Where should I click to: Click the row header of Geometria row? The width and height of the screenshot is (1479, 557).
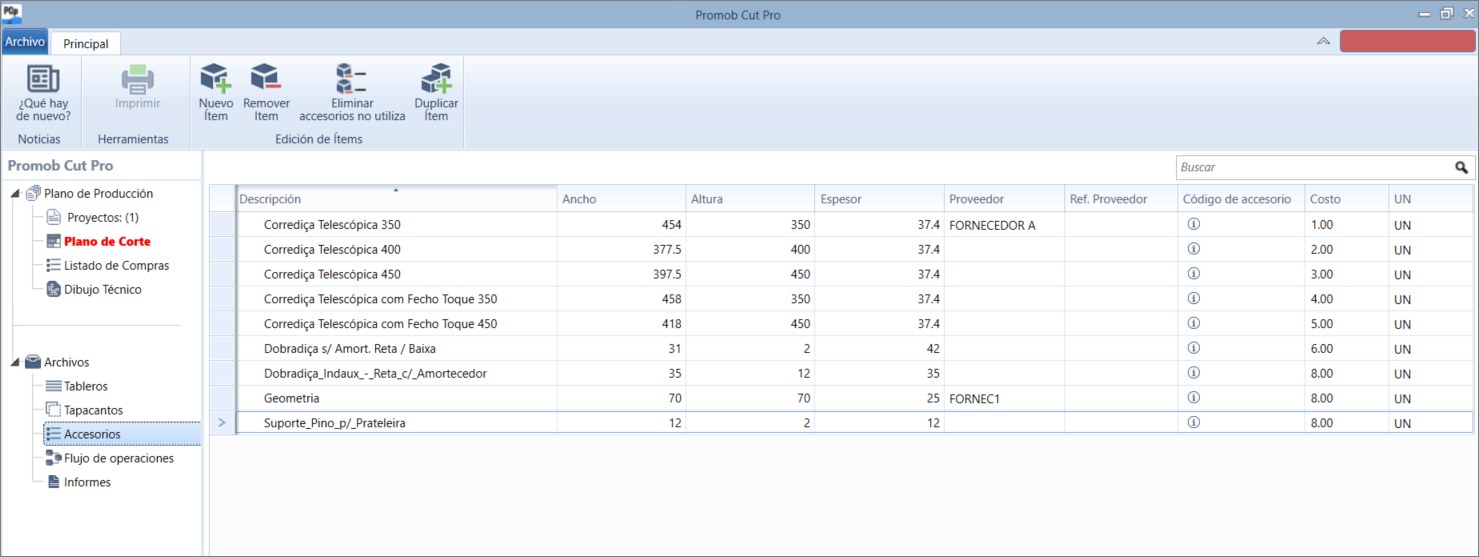[221, 398]
